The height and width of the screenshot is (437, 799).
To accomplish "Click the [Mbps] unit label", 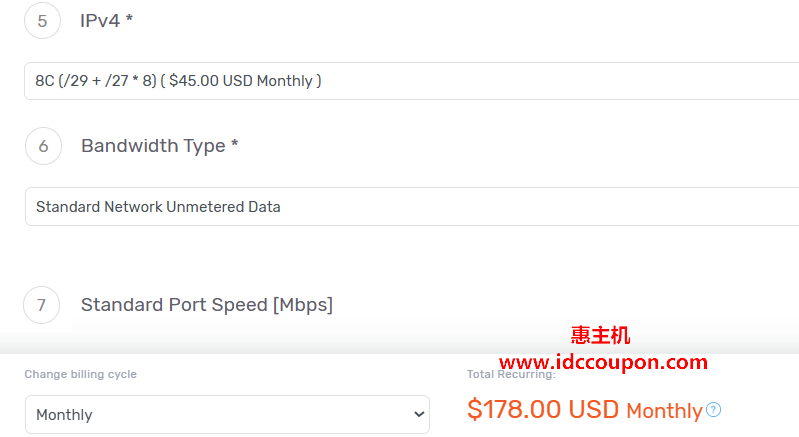I will 302,305.
